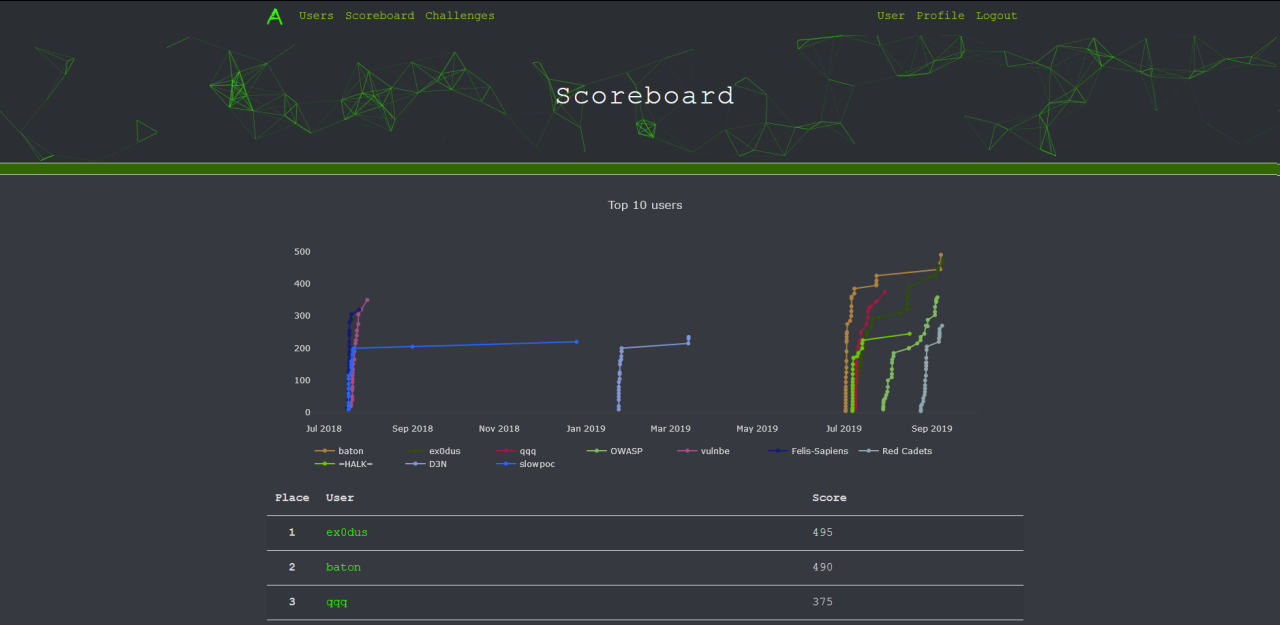Click the User link in top-right navbar
This screenshot has width=1280, height=625.
[890, 16]
